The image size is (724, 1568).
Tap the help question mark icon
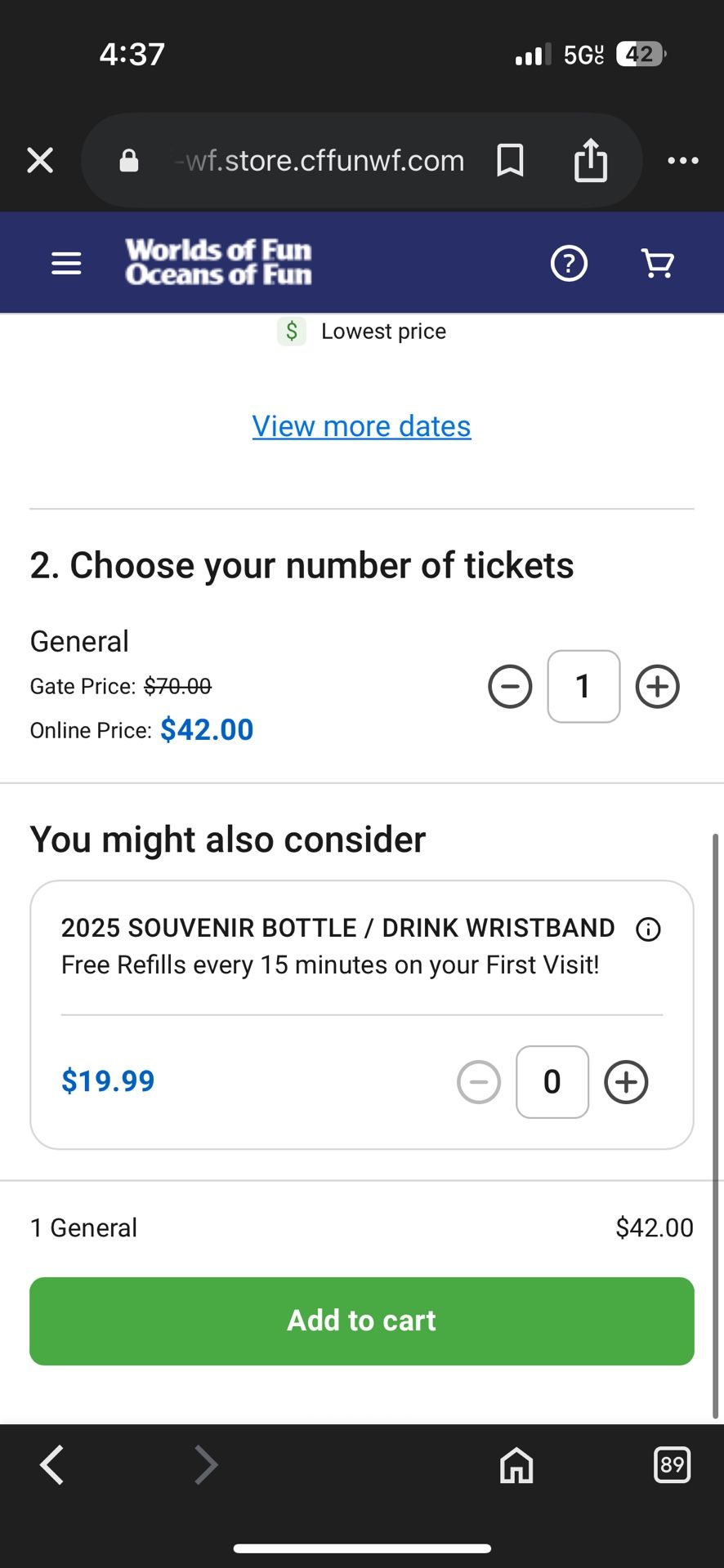tap(569, 263)
